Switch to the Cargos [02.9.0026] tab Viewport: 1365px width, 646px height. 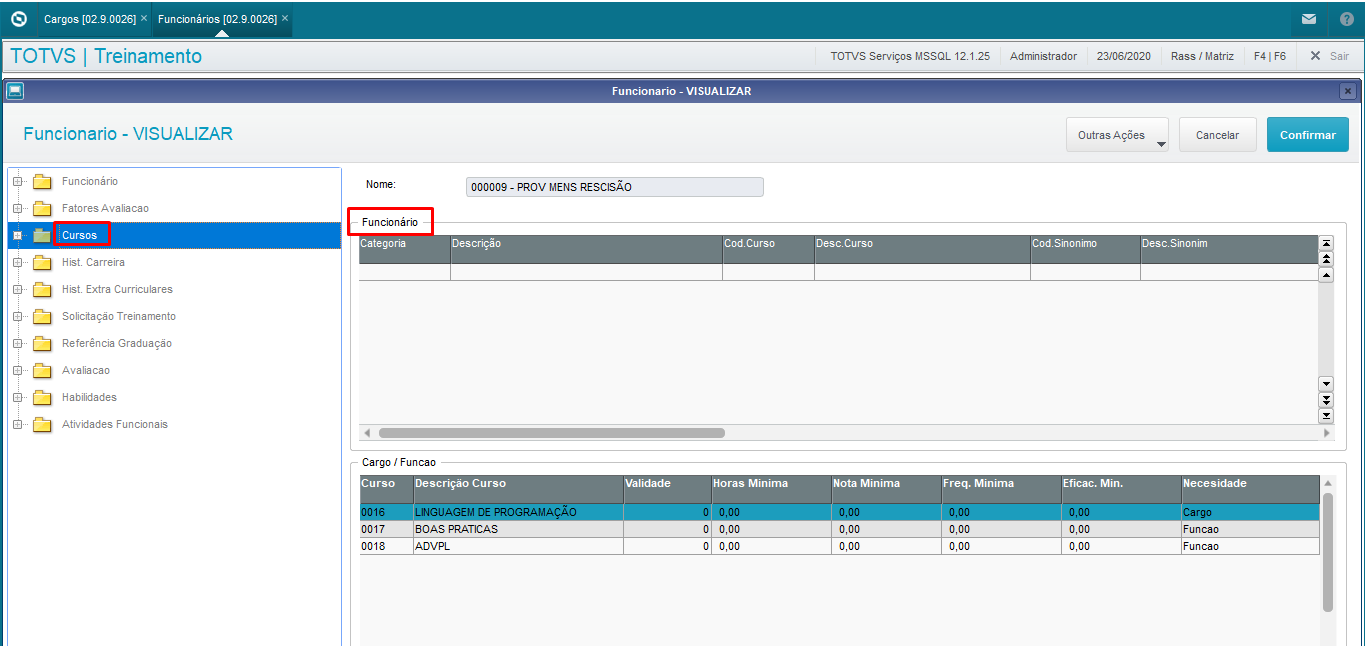pos(88,19)
